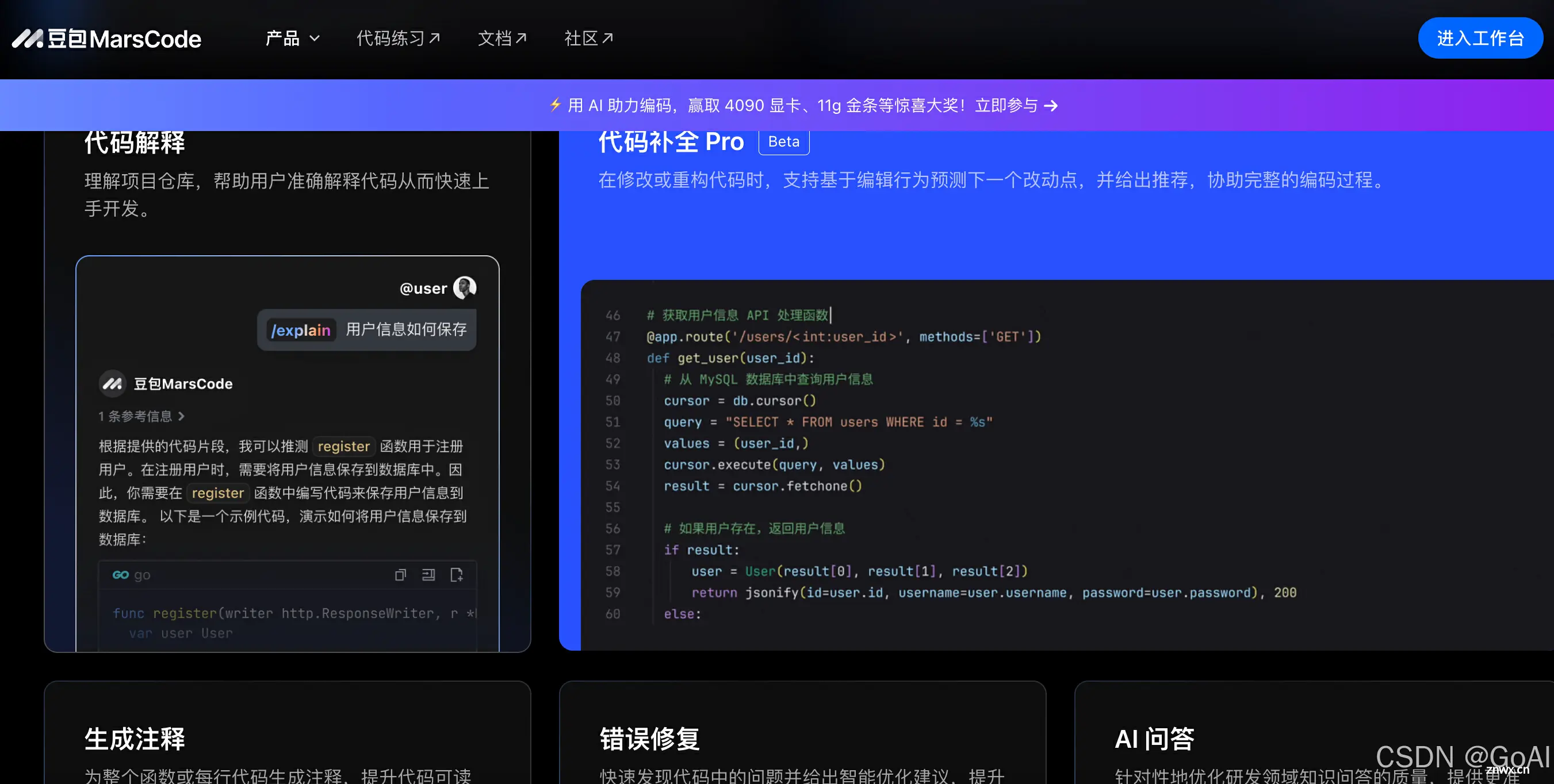Open the 代码练习 link
The image size is (1554, 784).
(x=398, y=39)
